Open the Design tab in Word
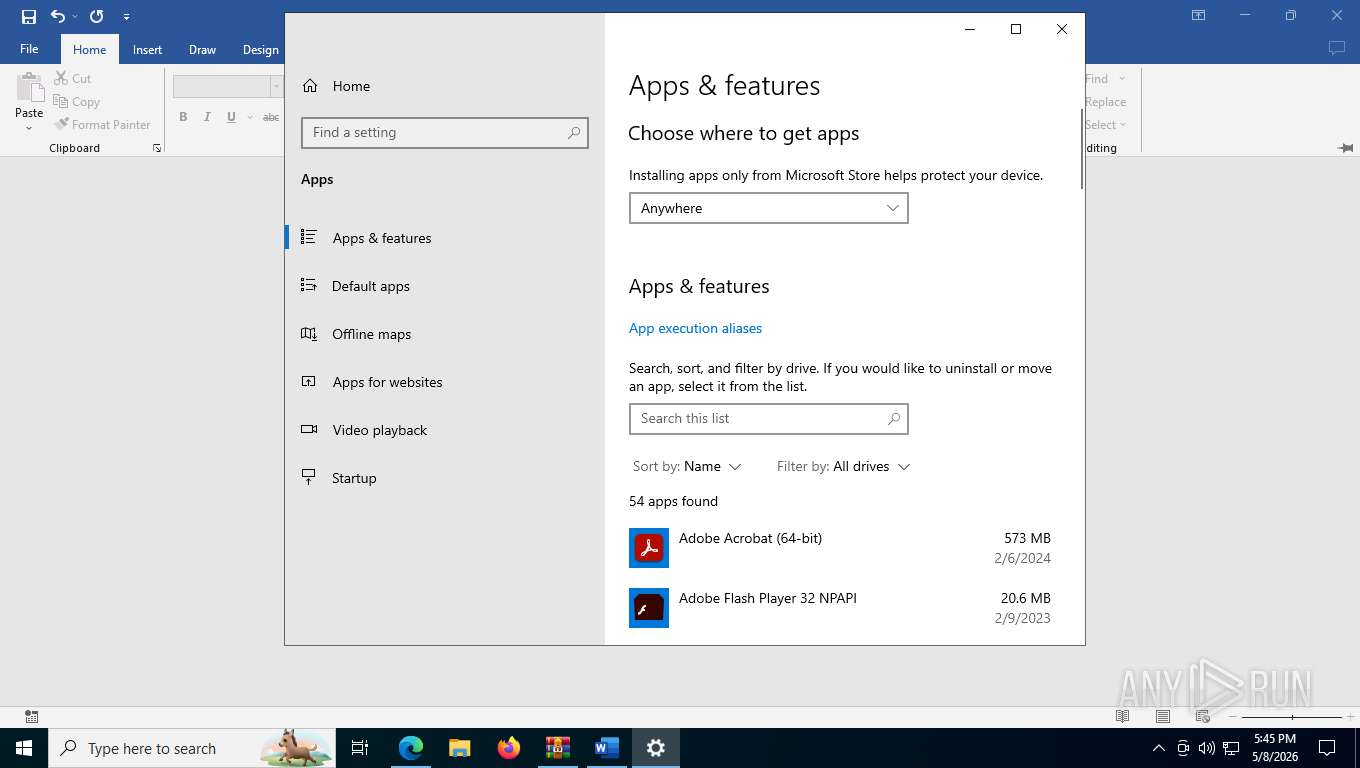This screenshot has width=1360, height=768. coord(260,49)
